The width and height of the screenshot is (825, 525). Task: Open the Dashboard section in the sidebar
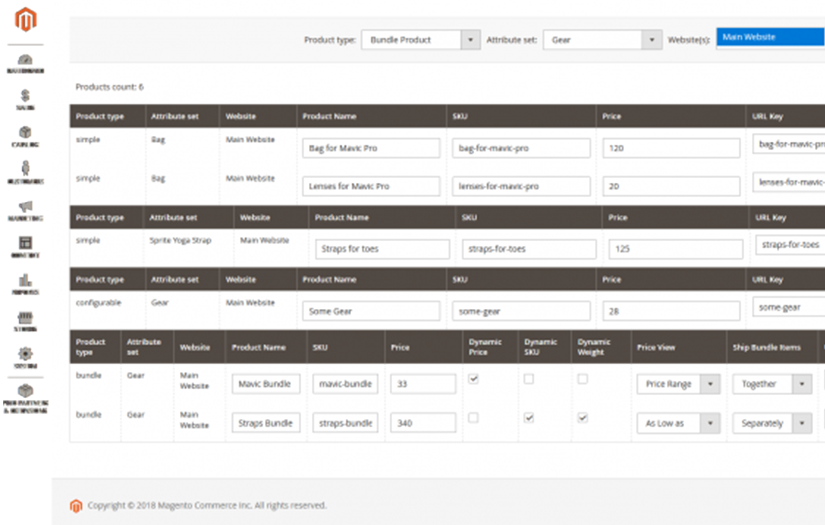coord(25,64)
